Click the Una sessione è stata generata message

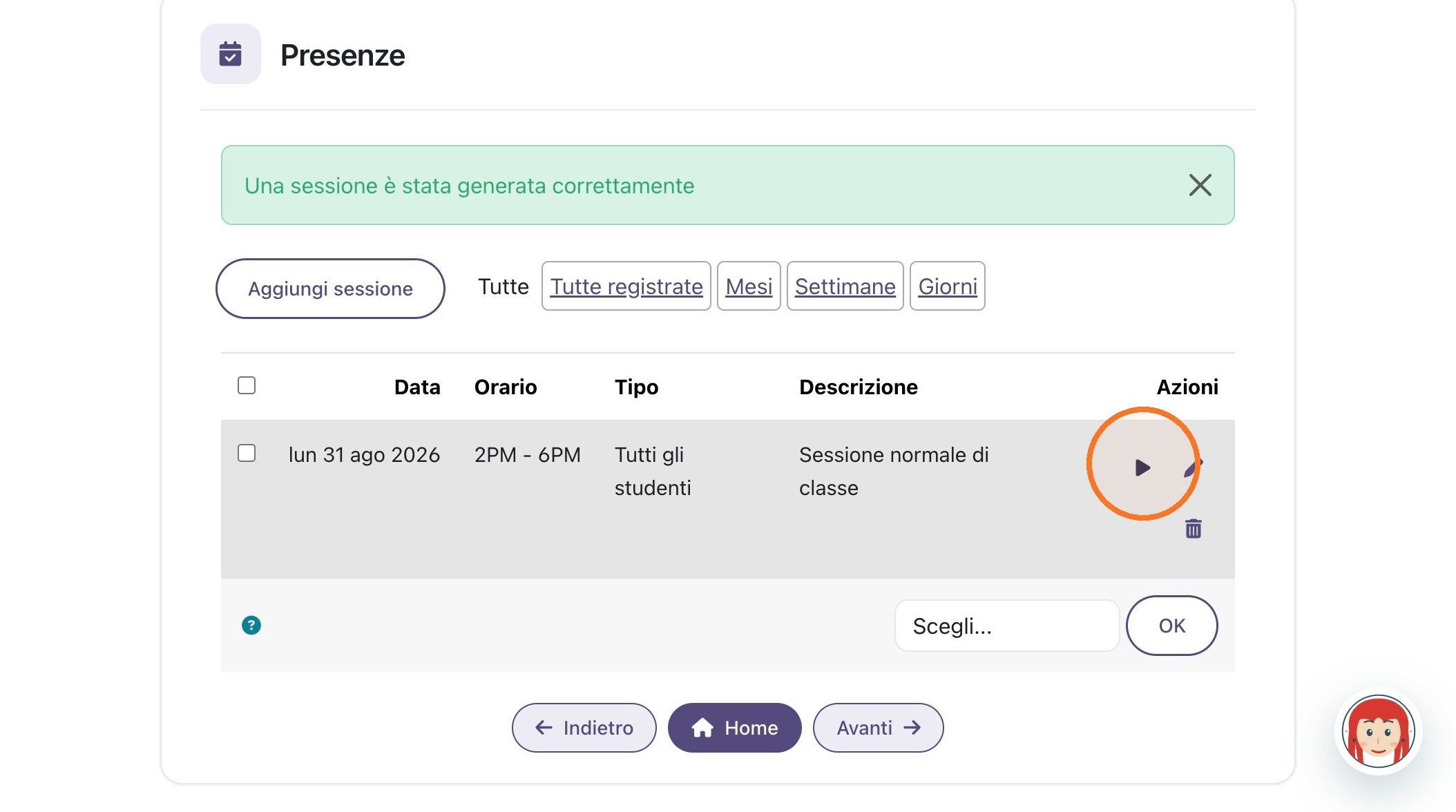click(x=469, y=186)
